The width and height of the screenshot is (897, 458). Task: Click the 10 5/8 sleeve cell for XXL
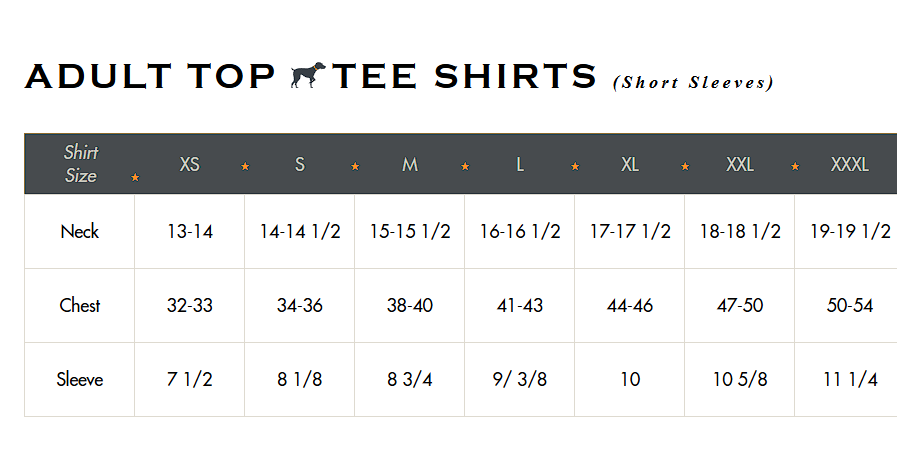tap(740, 379)
